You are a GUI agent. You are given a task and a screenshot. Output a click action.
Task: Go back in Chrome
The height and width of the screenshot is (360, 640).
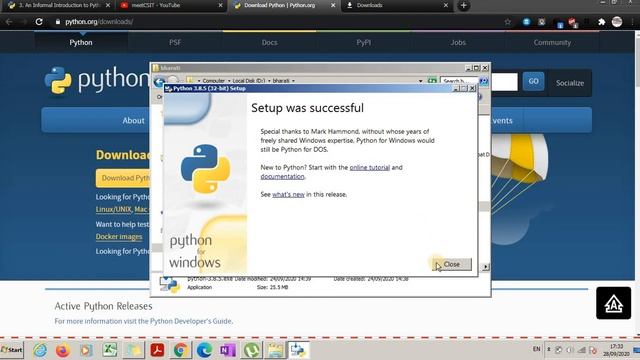coord(9,22)
